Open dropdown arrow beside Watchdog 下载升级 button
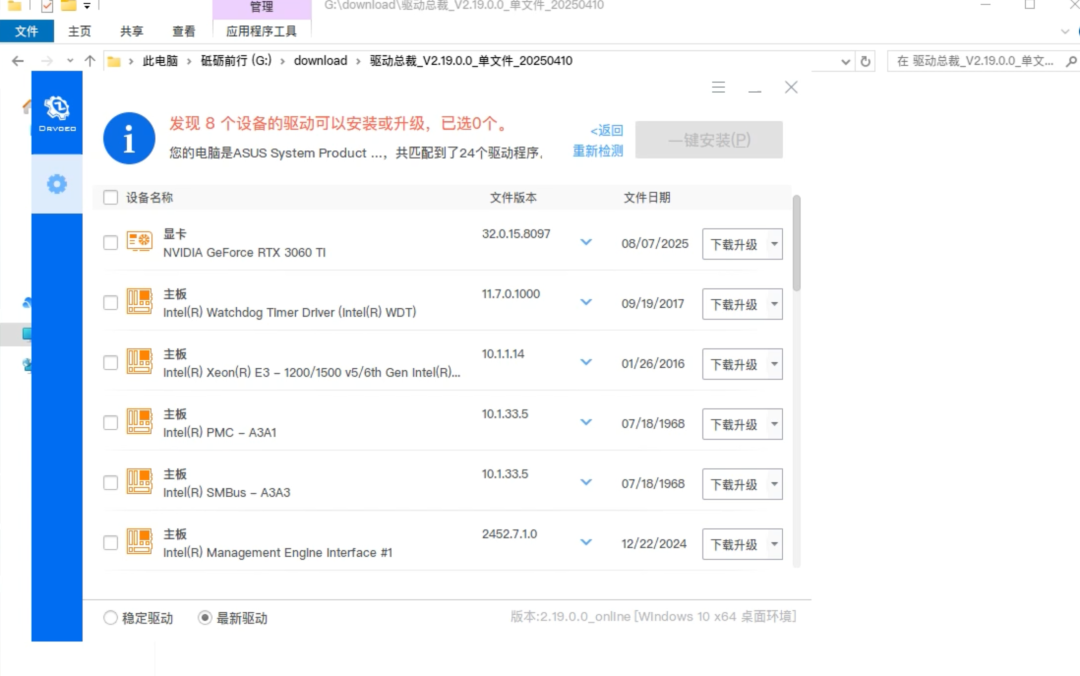The width and height of the screenshot is (1080, 676). [774, 304]
